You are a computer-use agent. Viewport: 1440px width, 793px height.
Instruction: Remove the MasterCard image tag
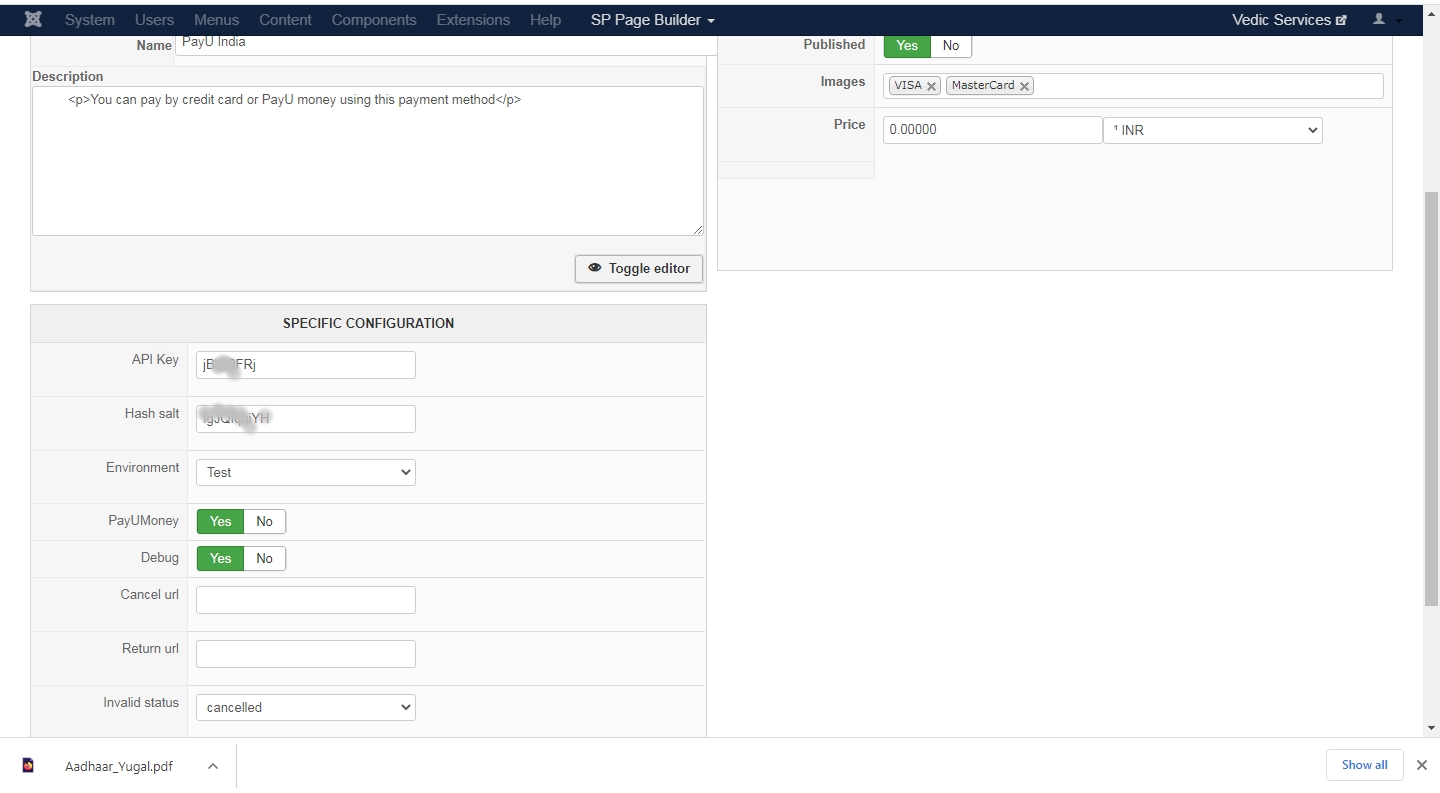coord(1025,86)
